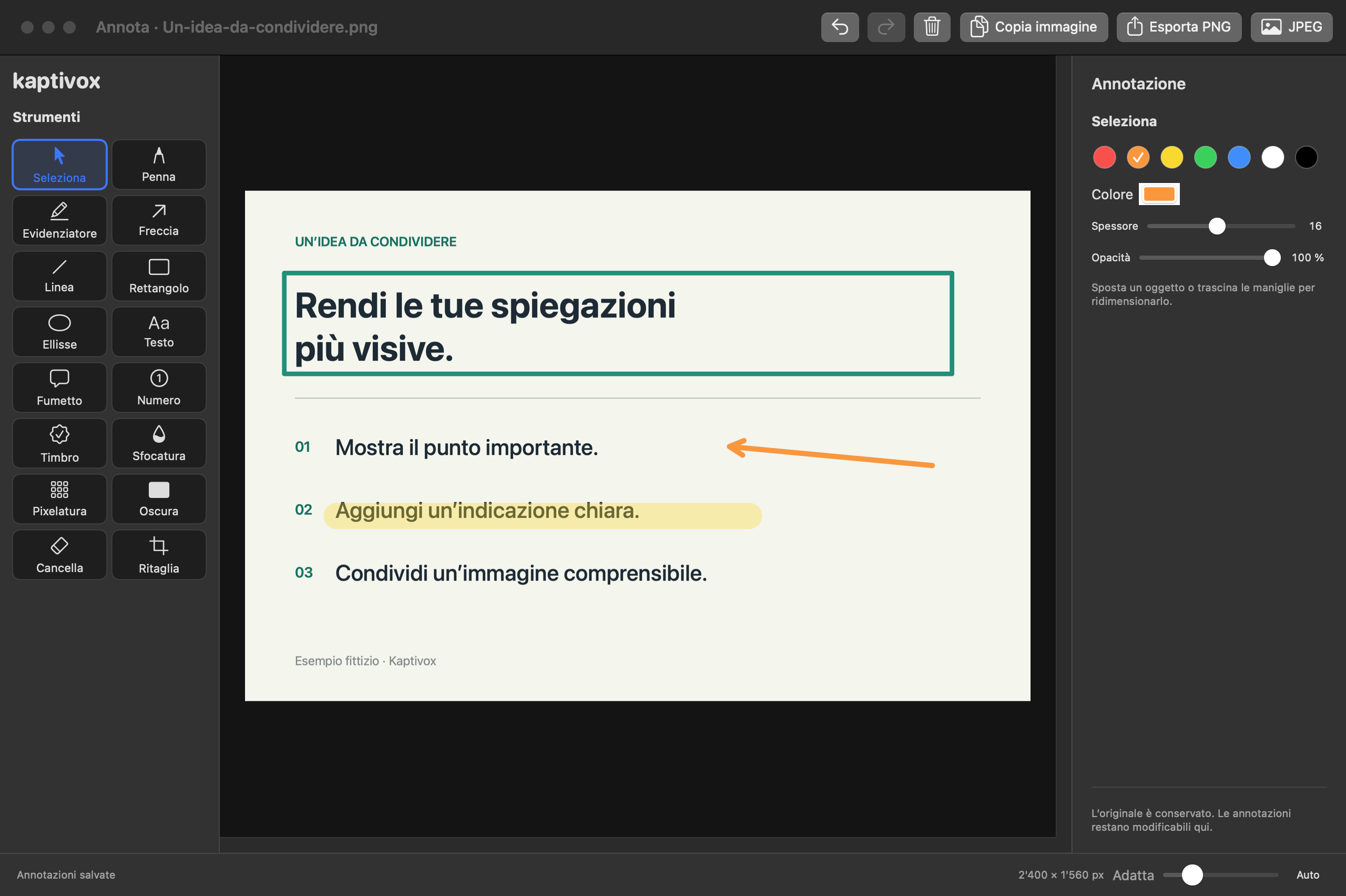Export as JPEG button
Viewport: 1346px width, 896px height.
pyautogui.click(x=1291, y=27)
